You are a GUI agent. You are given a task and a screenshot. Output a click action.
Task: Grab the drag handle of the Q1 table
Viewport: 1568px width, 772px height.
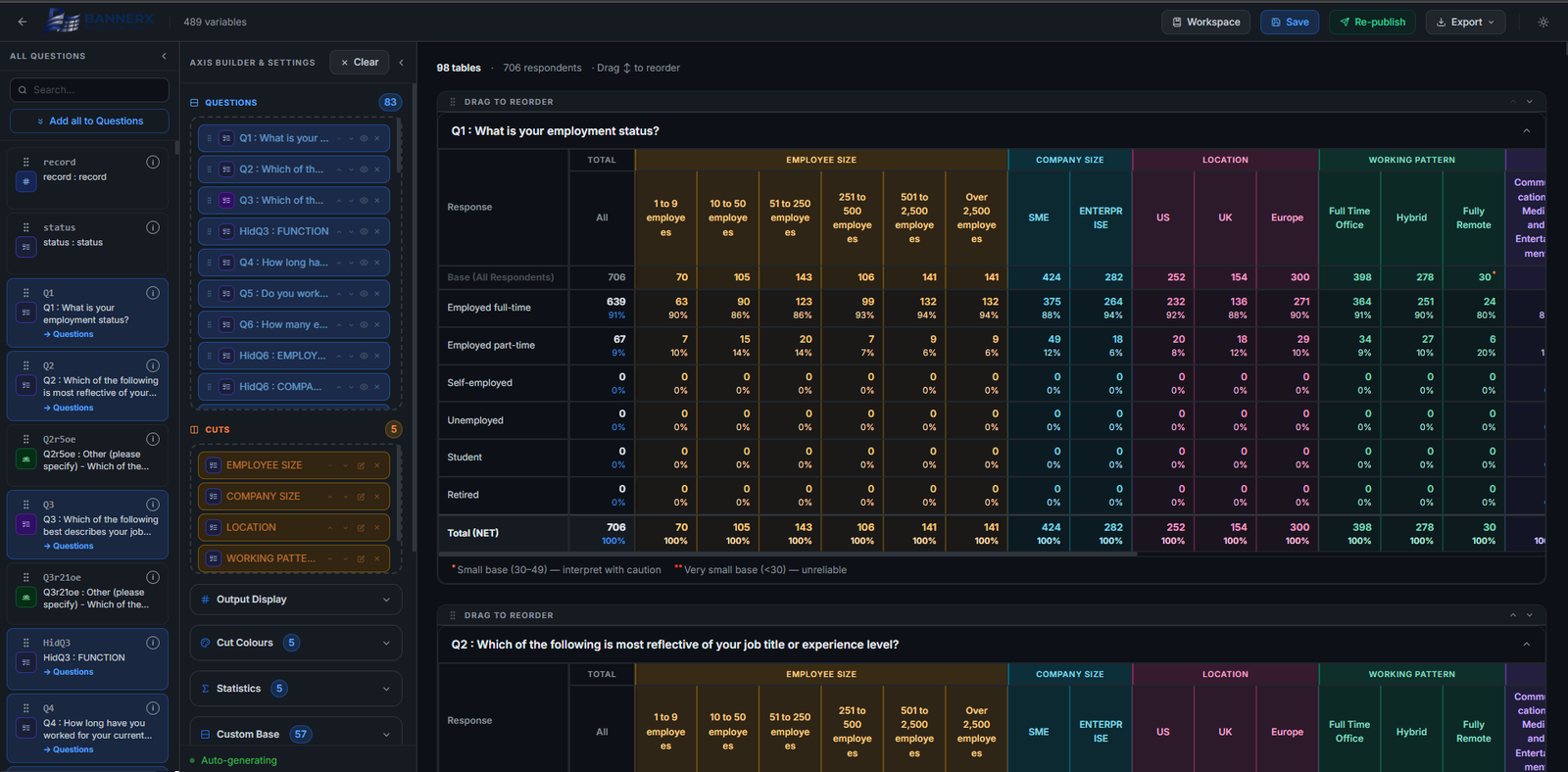(x=452, y=102)
